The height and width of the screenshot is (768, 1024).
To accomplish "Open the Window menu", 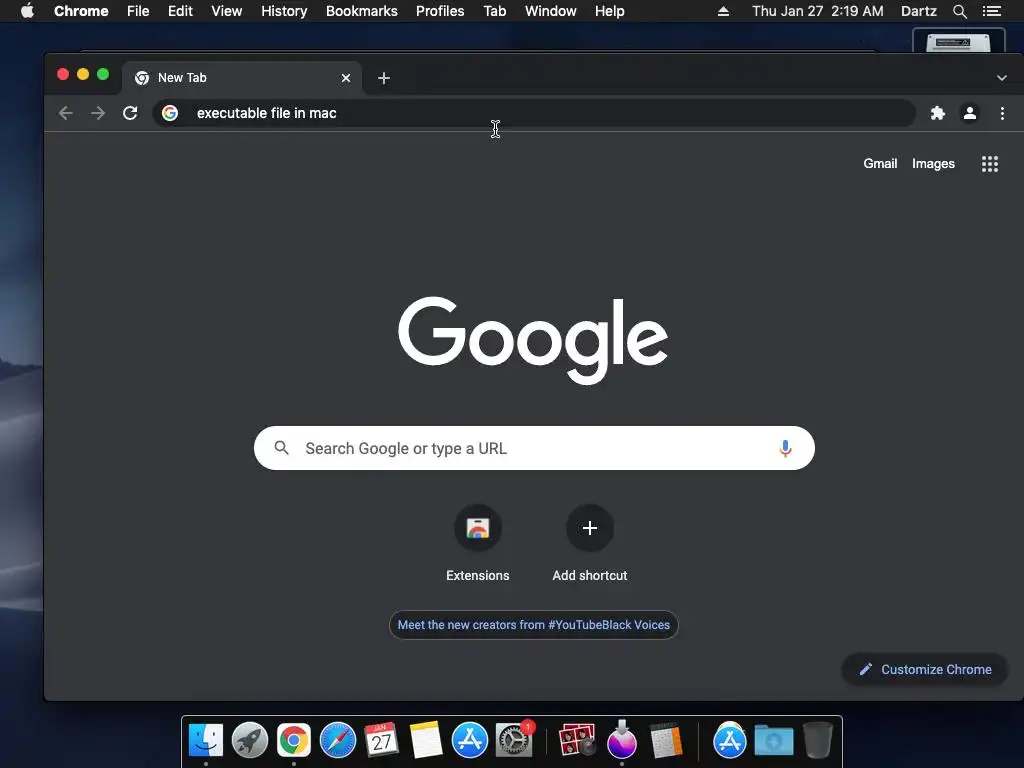I will pos(551,11).
